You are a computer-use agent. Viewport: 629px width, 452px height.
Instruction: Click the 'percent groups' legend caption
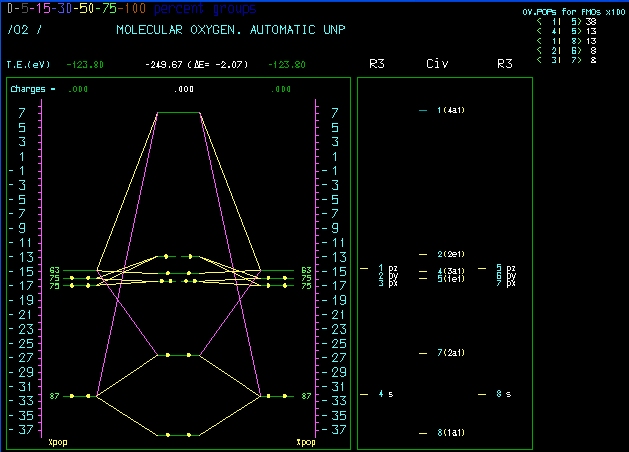(x=205, y=9)
